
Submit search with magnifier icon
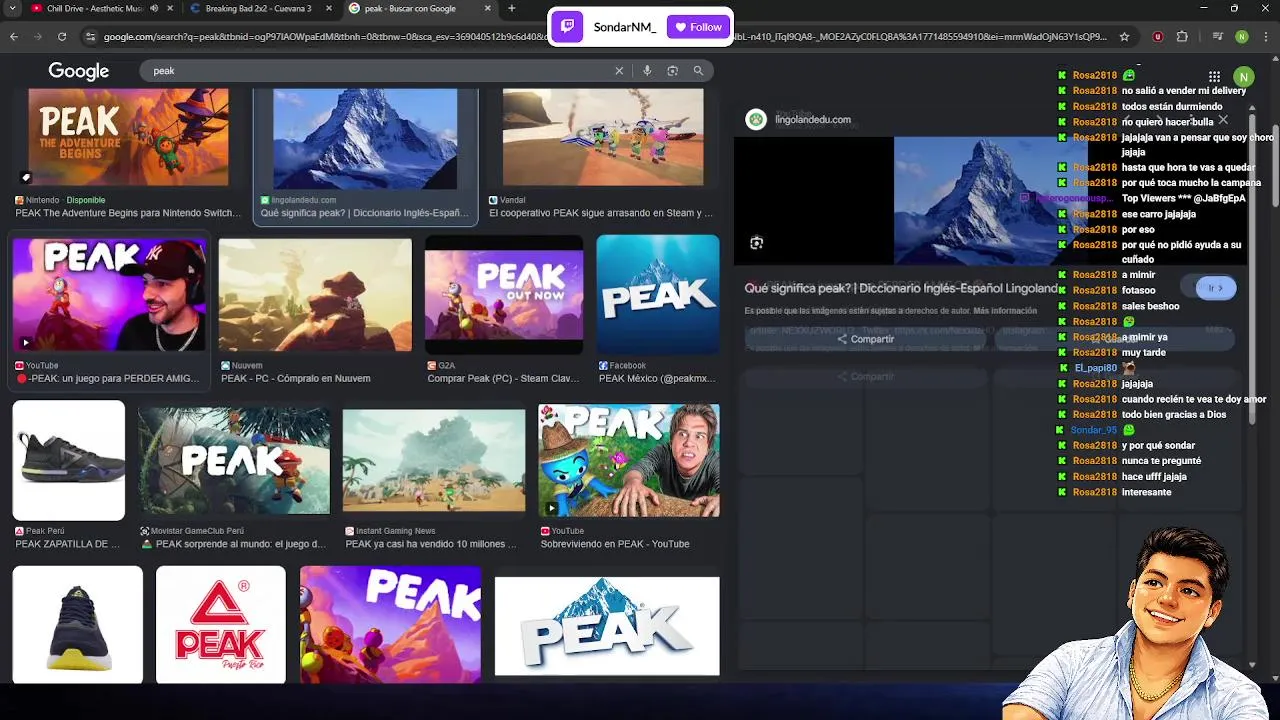[698, 71]
